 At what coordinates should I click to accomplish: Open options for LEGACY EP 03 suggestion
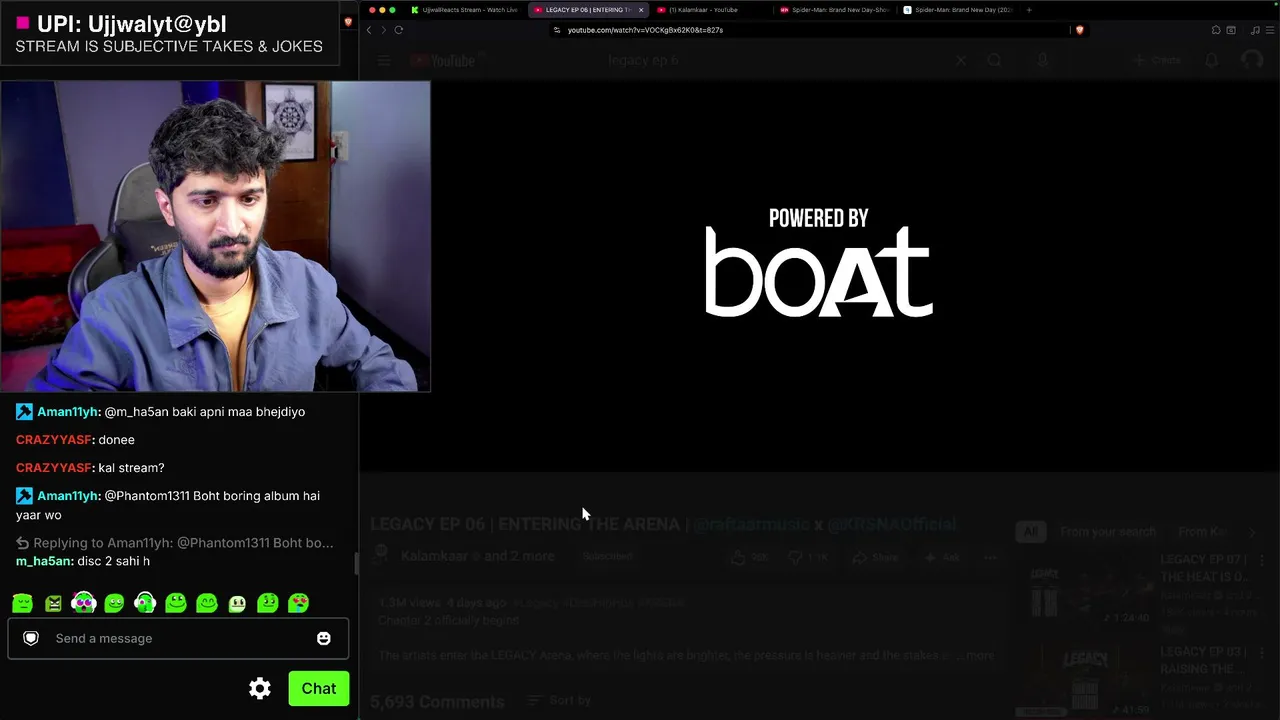1262,653
